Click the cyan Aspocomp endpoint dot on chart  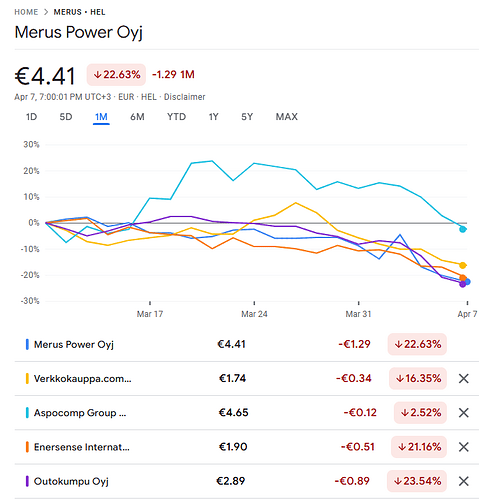463,229
